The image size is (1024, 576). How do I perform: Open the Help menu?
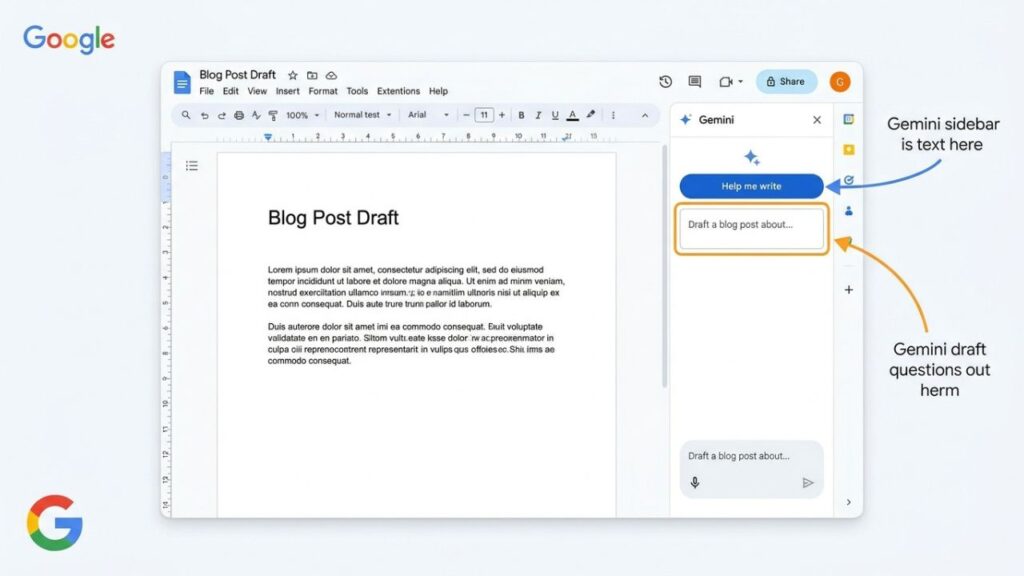pyautogui.click(x=438, y=91)
